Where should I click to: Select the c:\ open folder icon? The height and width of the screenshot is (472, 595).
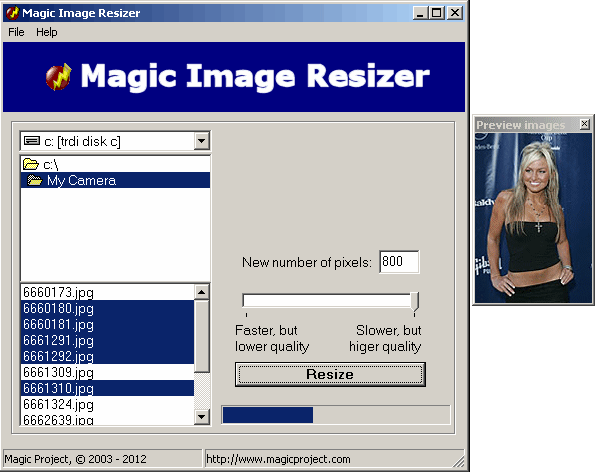(30, 164)
